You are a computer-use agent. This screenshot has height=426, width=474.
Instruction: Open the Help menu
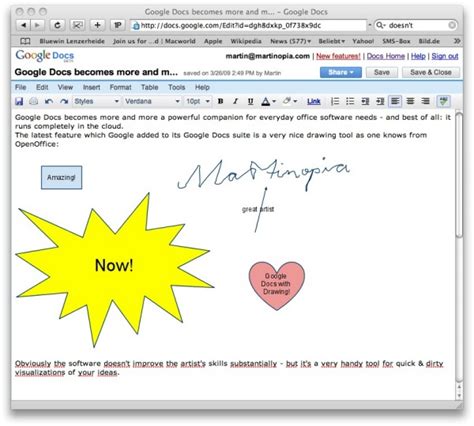(202, 87)
